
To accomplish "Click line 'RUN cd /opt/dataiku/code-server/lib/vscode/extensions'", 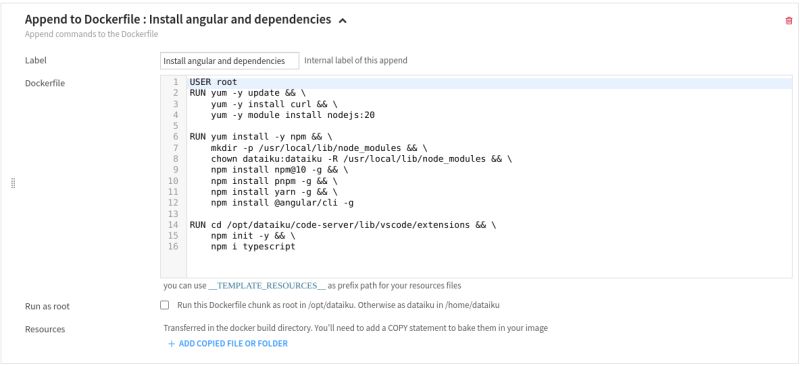I will pos(342,225).
